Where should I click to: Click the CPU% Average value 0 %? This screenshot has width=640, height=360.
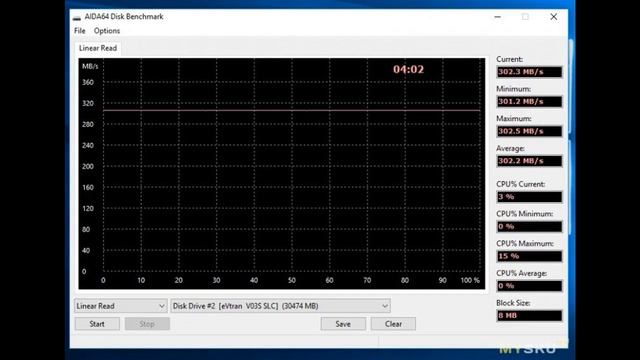pos(529,286)
